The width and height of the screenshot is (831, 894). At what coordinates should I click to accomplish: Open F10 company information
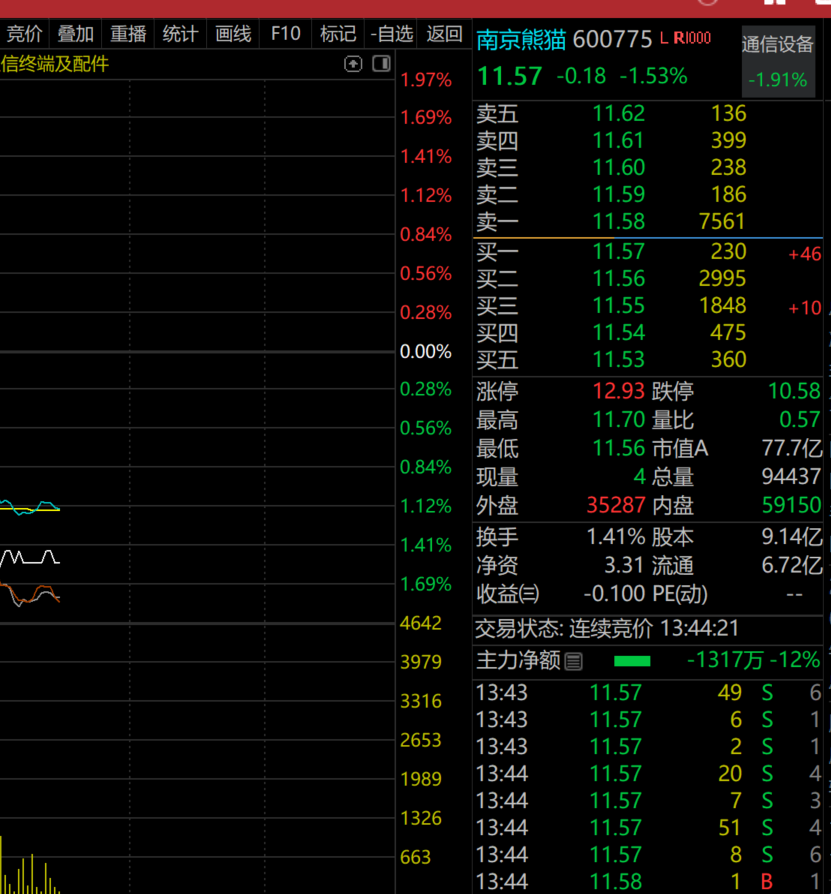[x=286, y=34]
